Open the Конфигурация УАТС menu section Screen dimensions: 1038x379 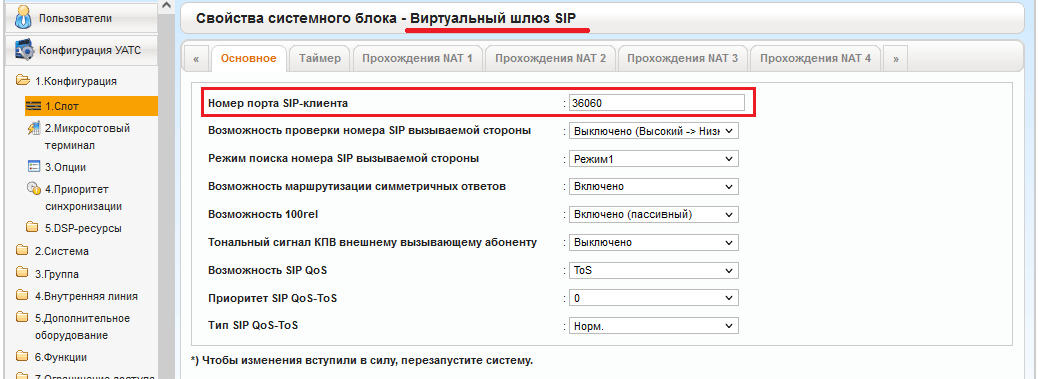coord(81,50)
